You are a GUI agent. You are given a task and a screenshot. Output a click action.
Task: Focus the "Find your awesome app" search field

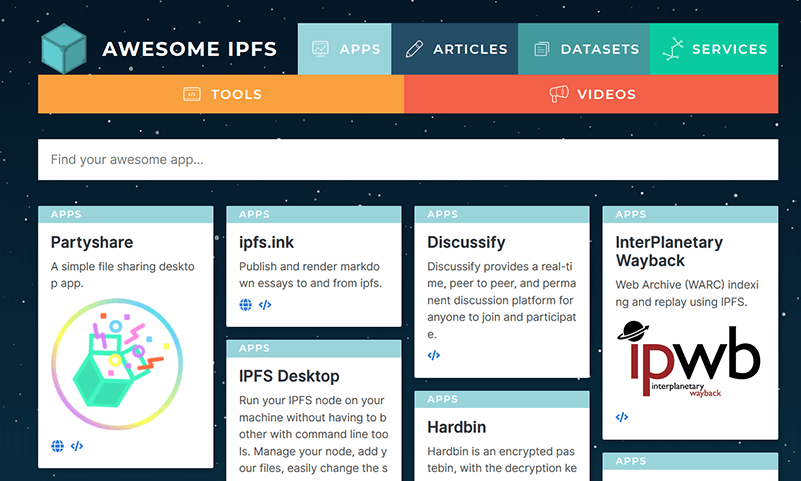tap(408, 160)
